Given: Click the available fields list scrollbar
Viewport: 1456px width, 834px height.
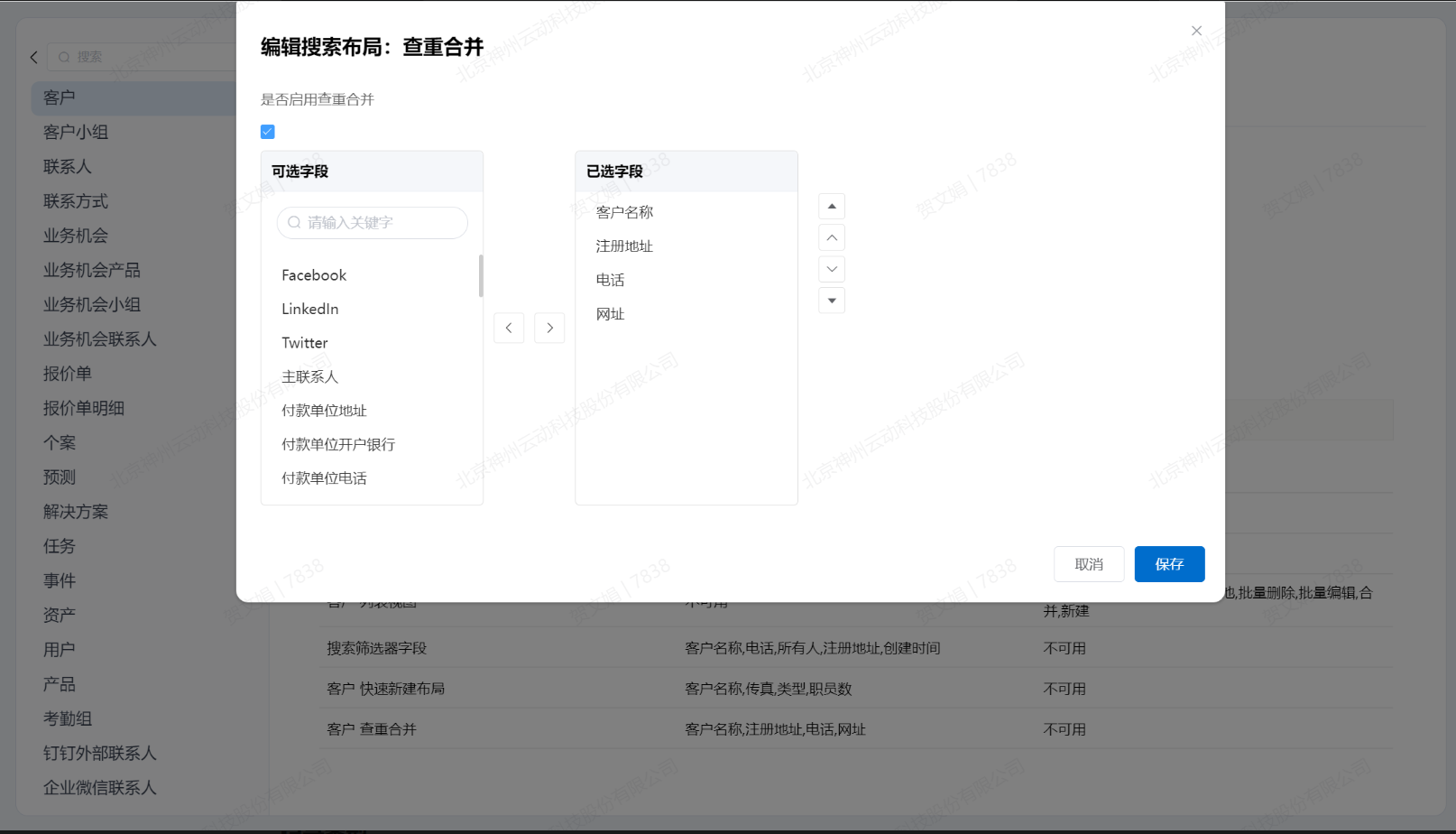Looking at the screenshot, I should click(481, 276).
